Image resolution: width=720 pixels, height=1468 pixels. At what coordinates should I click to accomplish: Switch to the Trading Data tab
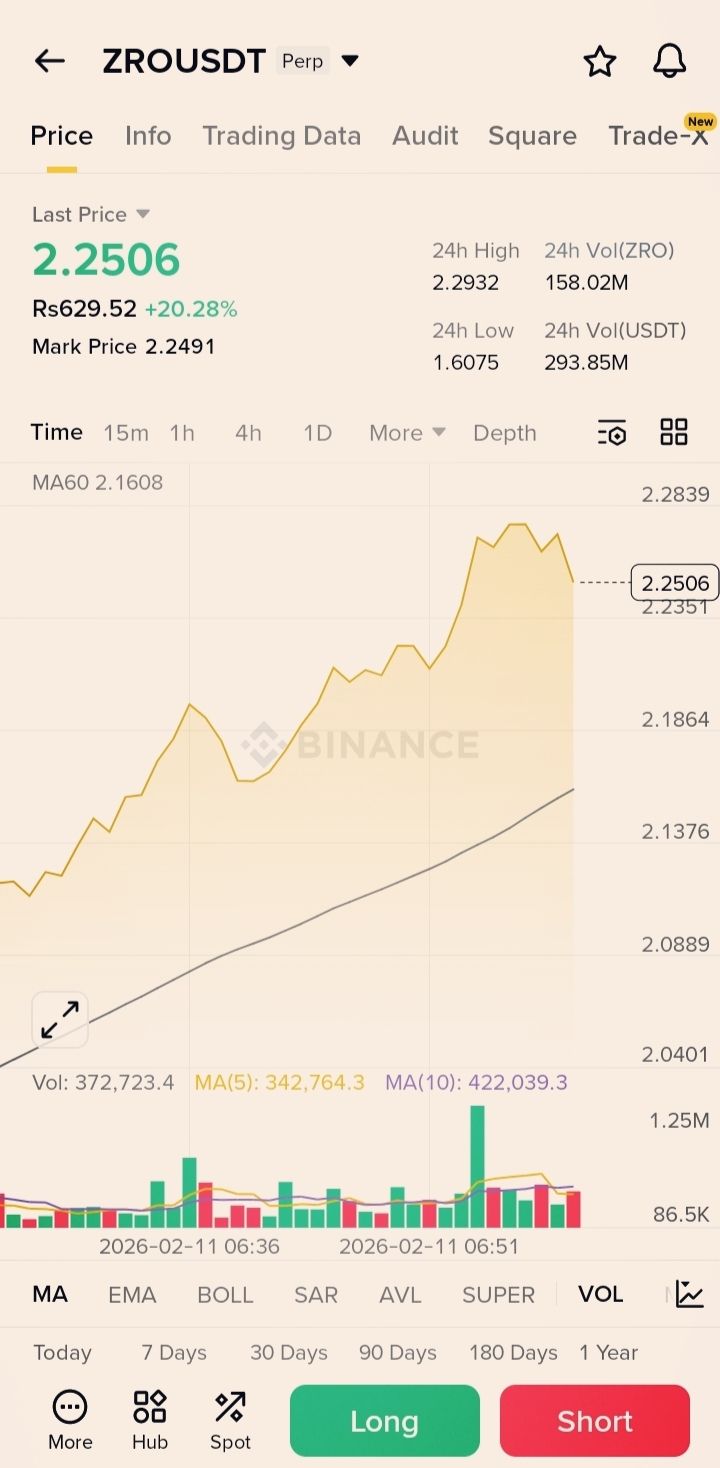pyautogui.click(x=281, y=136)
